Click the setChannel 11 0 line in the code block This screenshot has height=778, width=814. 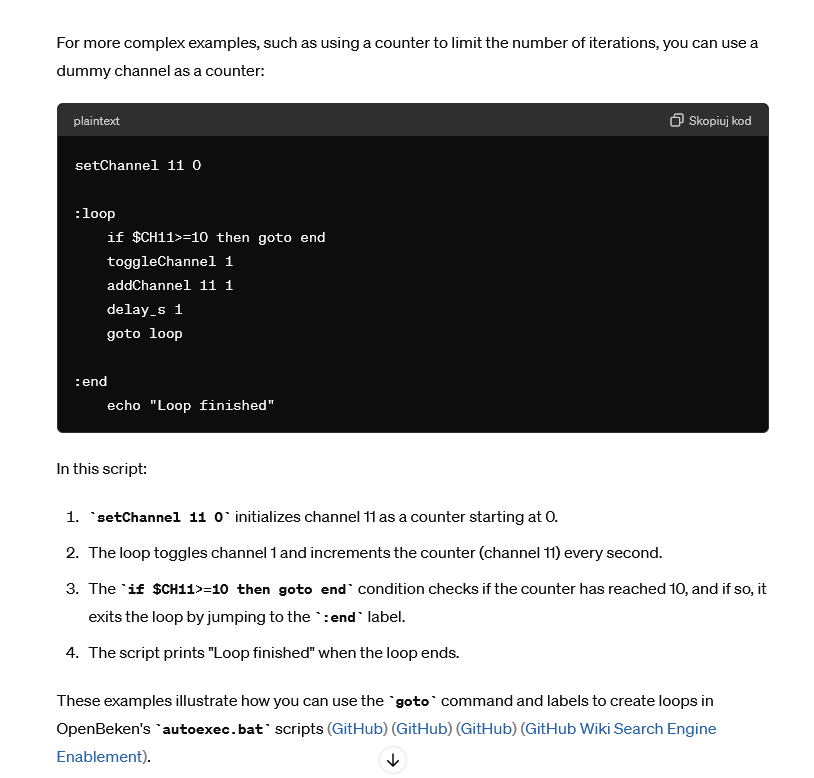pyautogui.click(x=138, y=165)
